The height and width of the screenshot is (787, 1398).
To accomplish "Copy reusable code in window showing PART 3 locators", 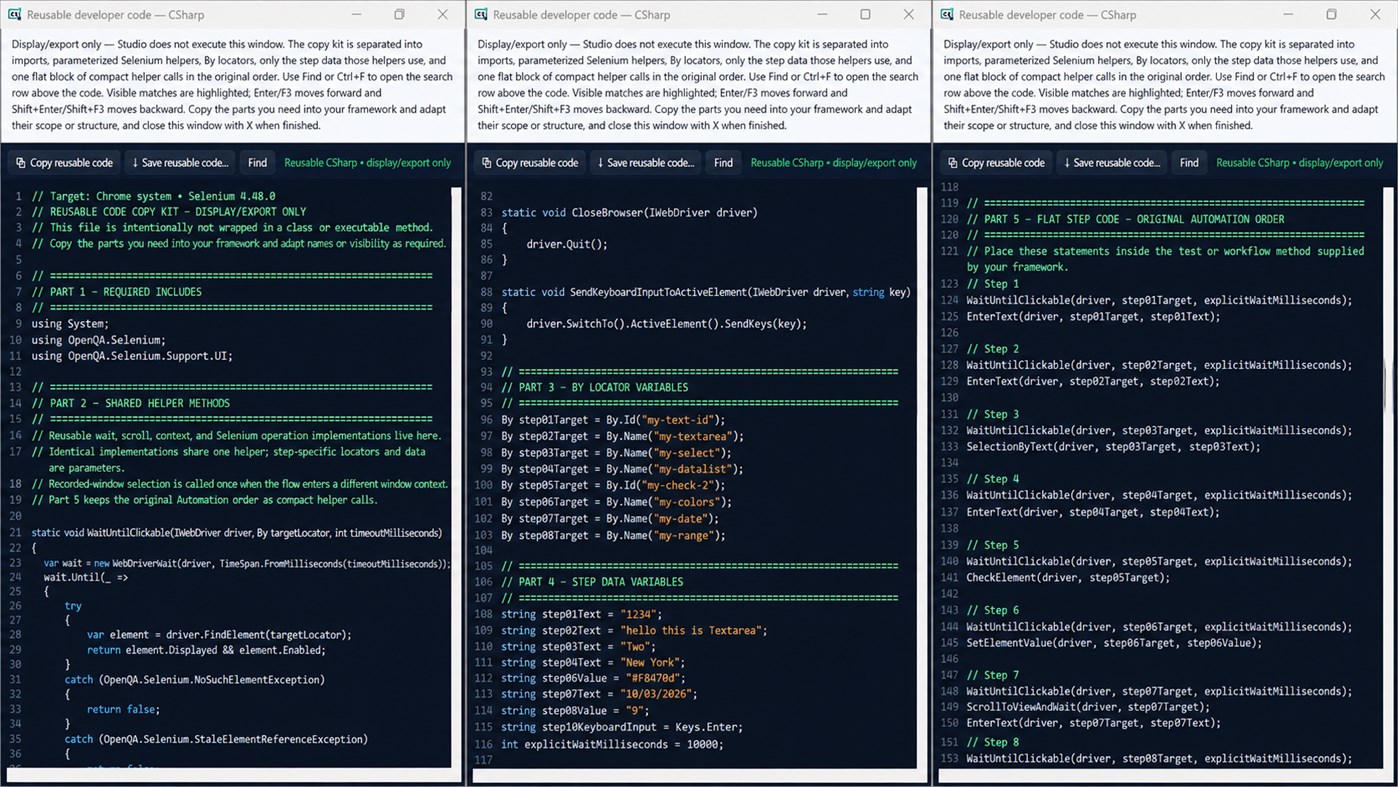I will (x=529, y=163).
